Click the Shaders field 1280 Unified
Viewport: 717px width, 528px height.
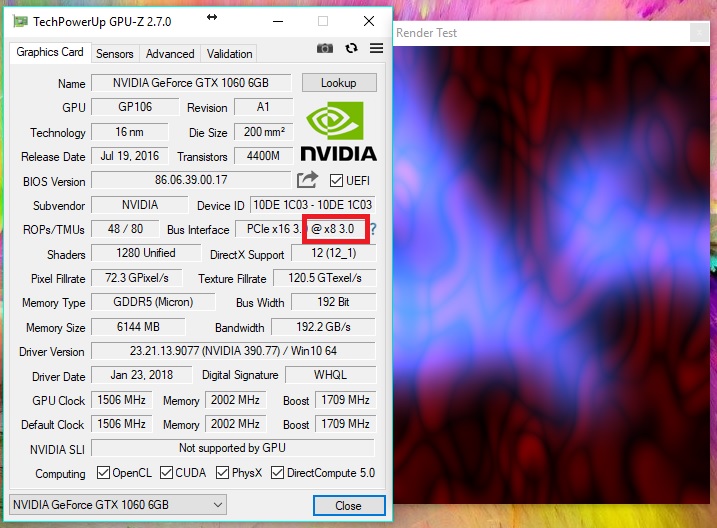click(x=146, y=253)
